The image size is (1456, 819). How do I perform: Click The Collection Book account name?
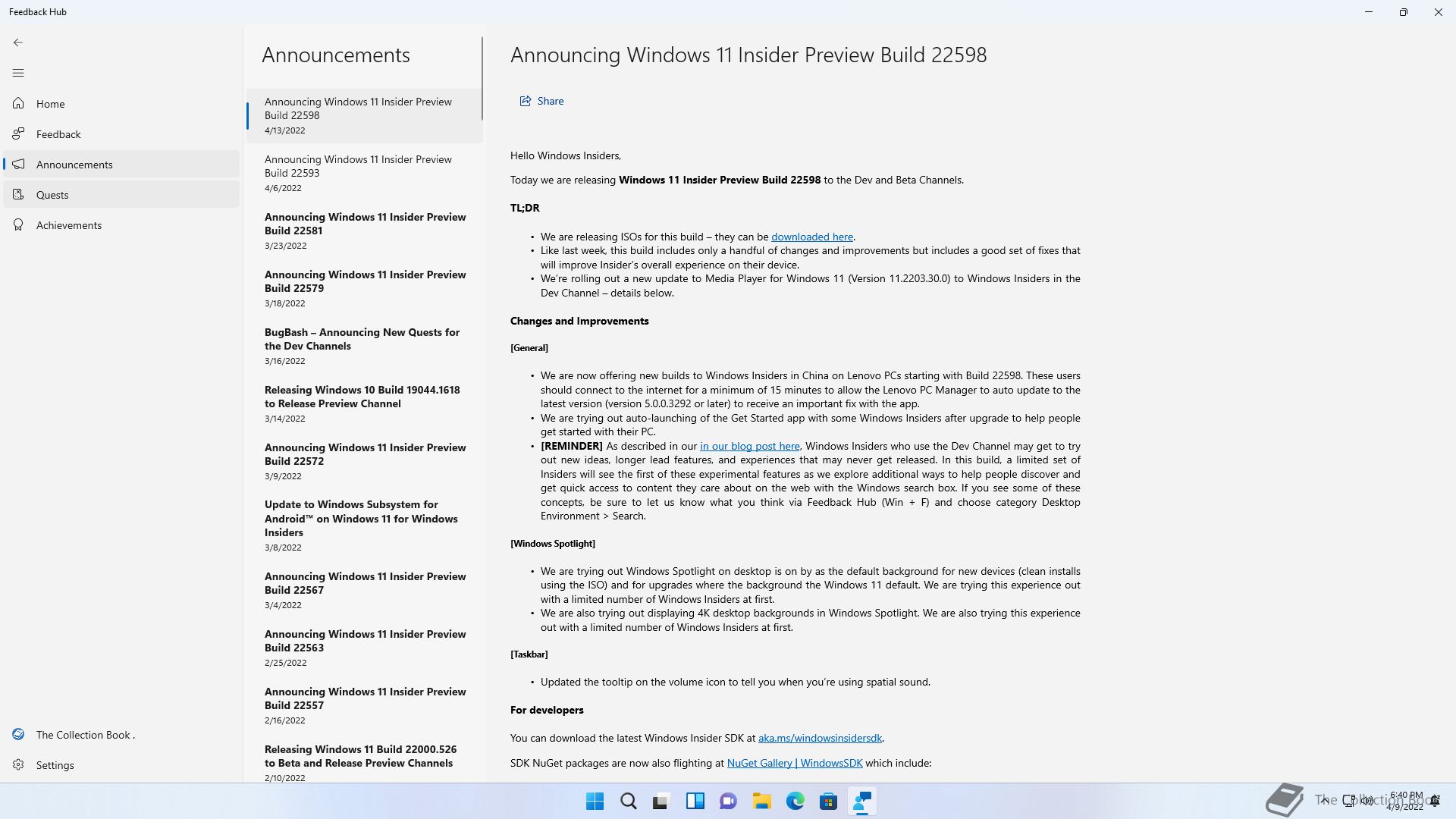click(x=86, y=735)
